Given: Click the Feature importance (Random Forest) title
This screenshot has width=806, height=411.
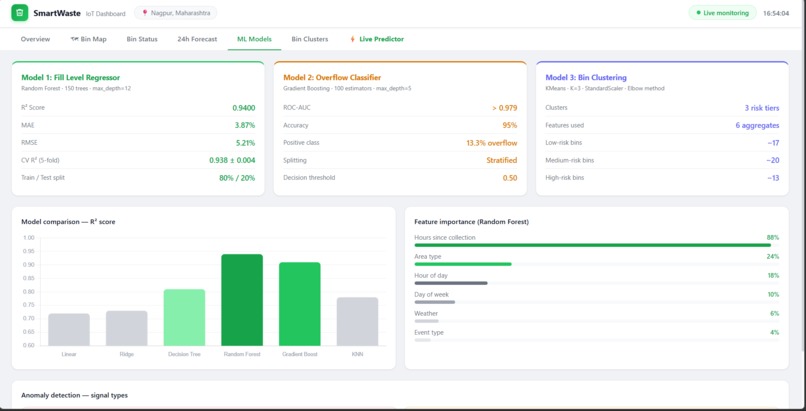Looking at the screenshot, I should coord(472,222).
